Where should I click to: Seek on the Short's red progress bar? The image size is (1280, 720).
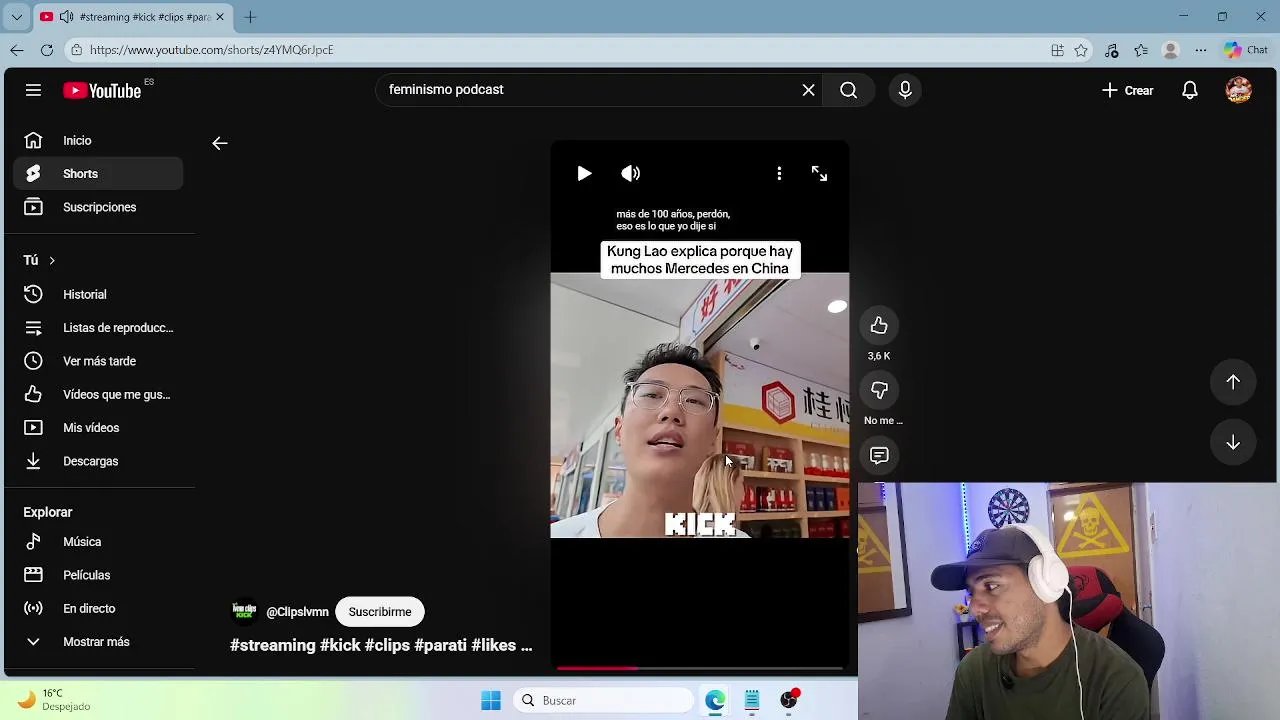click(x=700, y=667)
